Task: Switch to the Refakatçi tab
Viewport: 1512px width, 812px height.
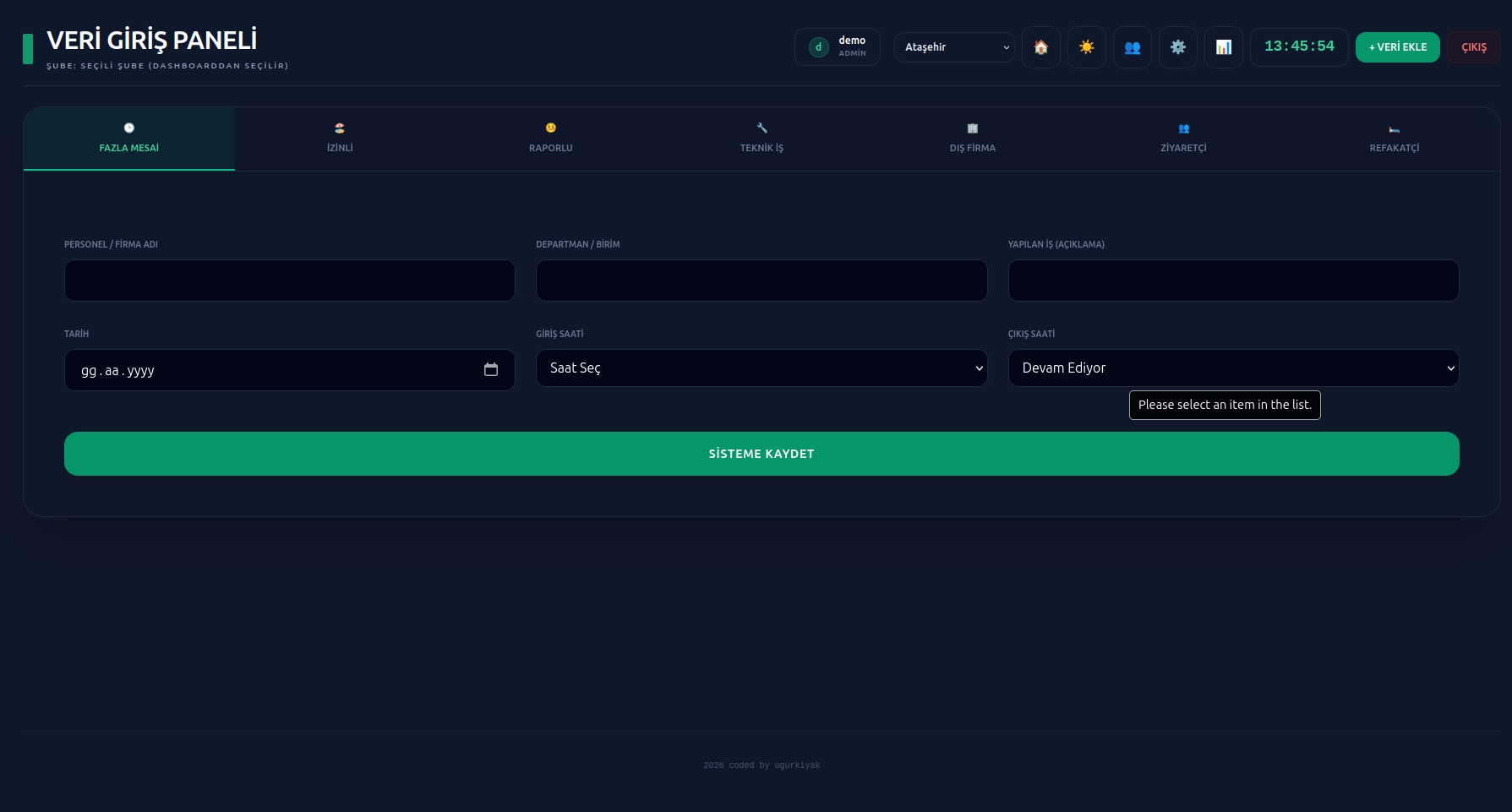Action: [x=1395, y=139]
